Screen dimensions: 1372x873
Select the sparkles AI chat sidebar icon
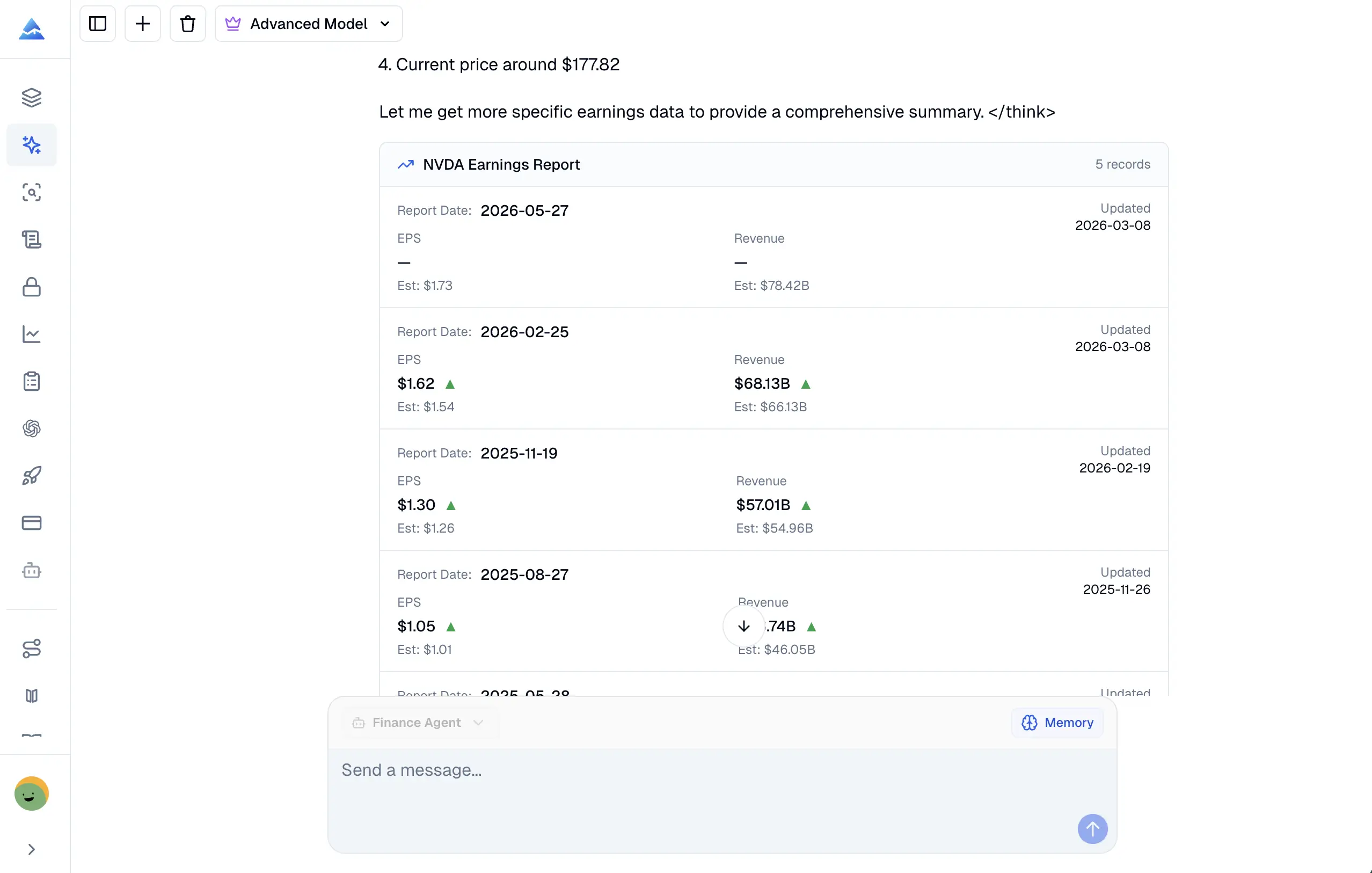tap(31, 145)
